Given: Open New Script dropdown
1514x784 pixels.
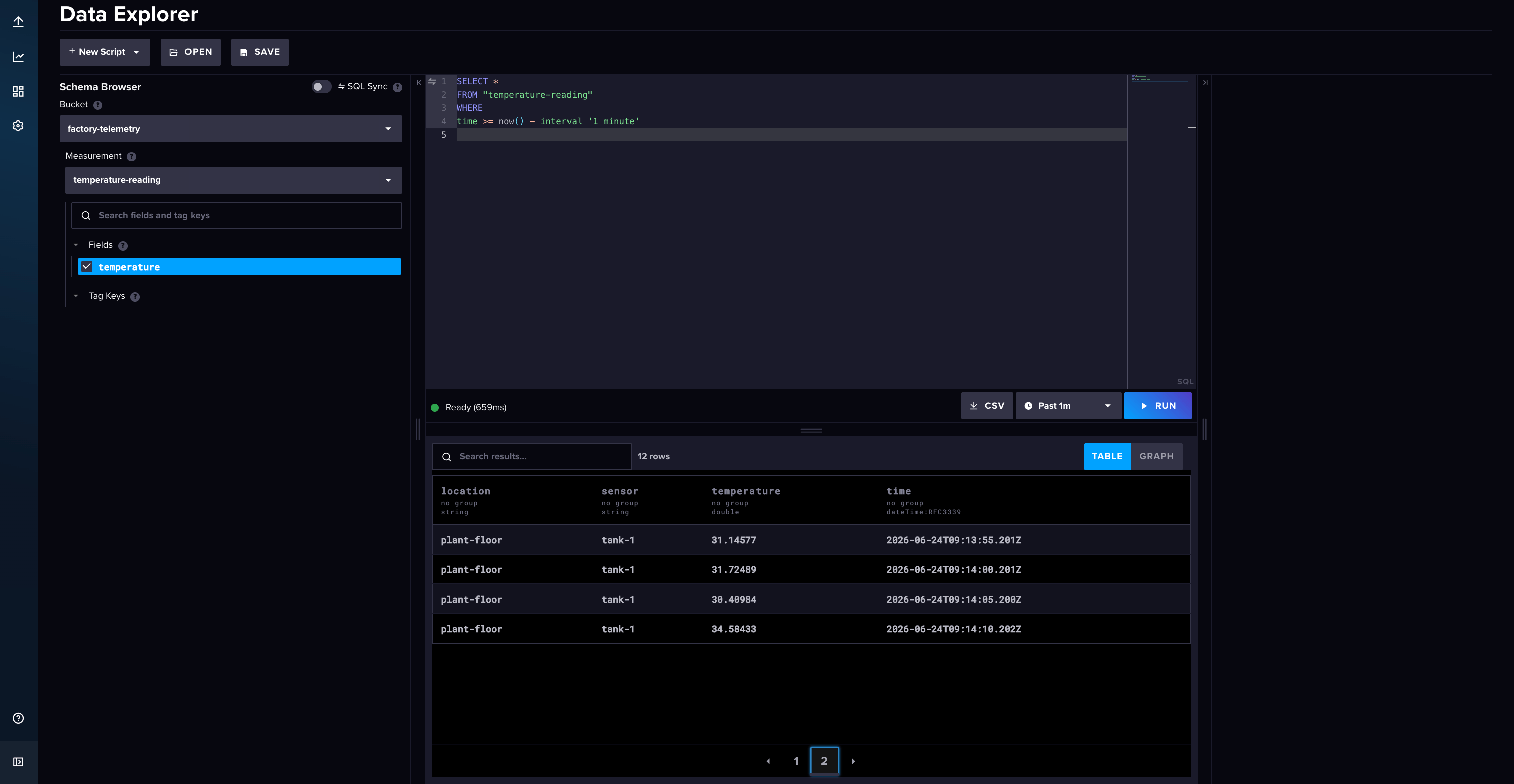Looking at the screenshot, I should (x=105, y=52).
